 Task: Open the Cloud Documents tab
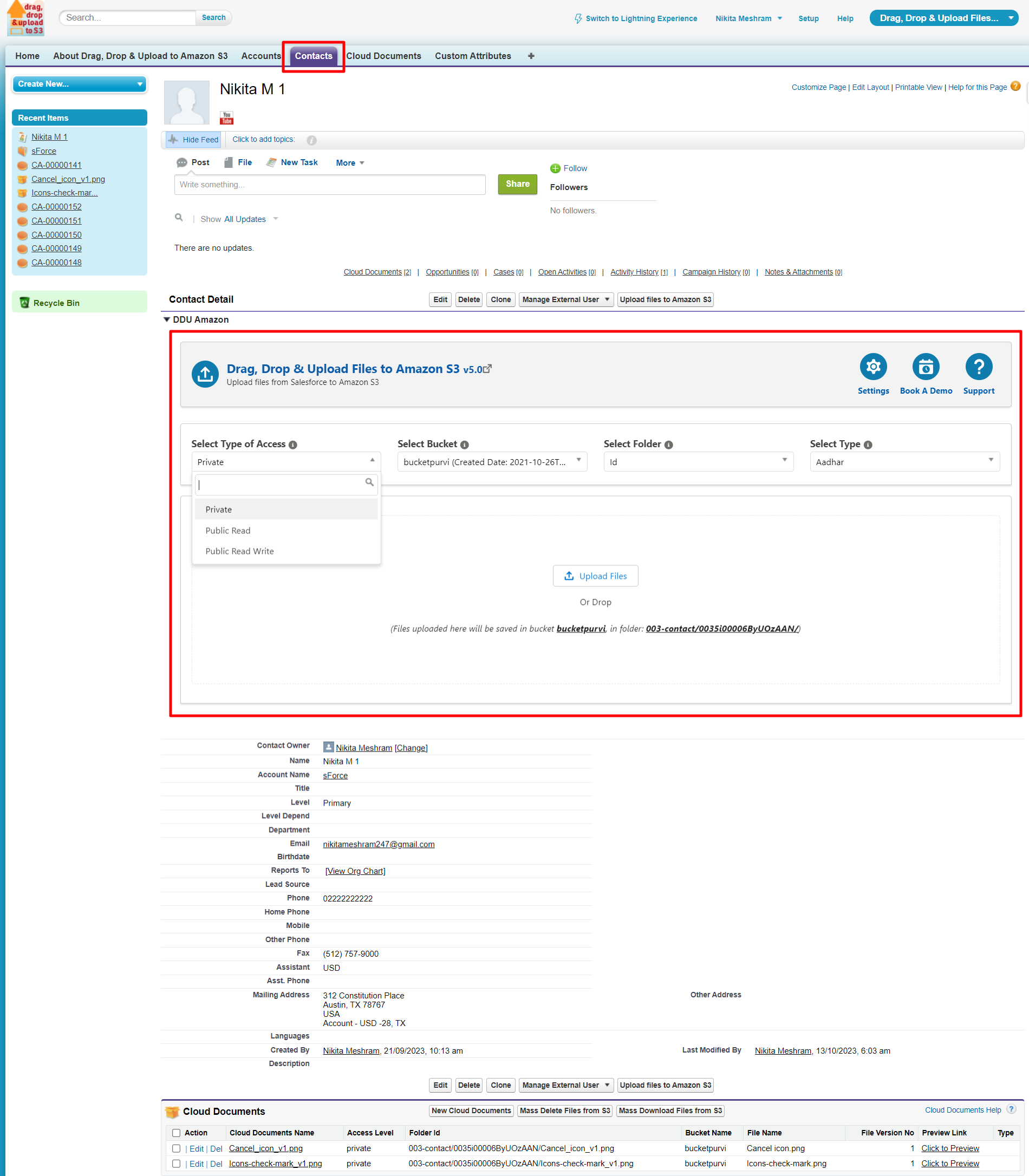point(383,56)
